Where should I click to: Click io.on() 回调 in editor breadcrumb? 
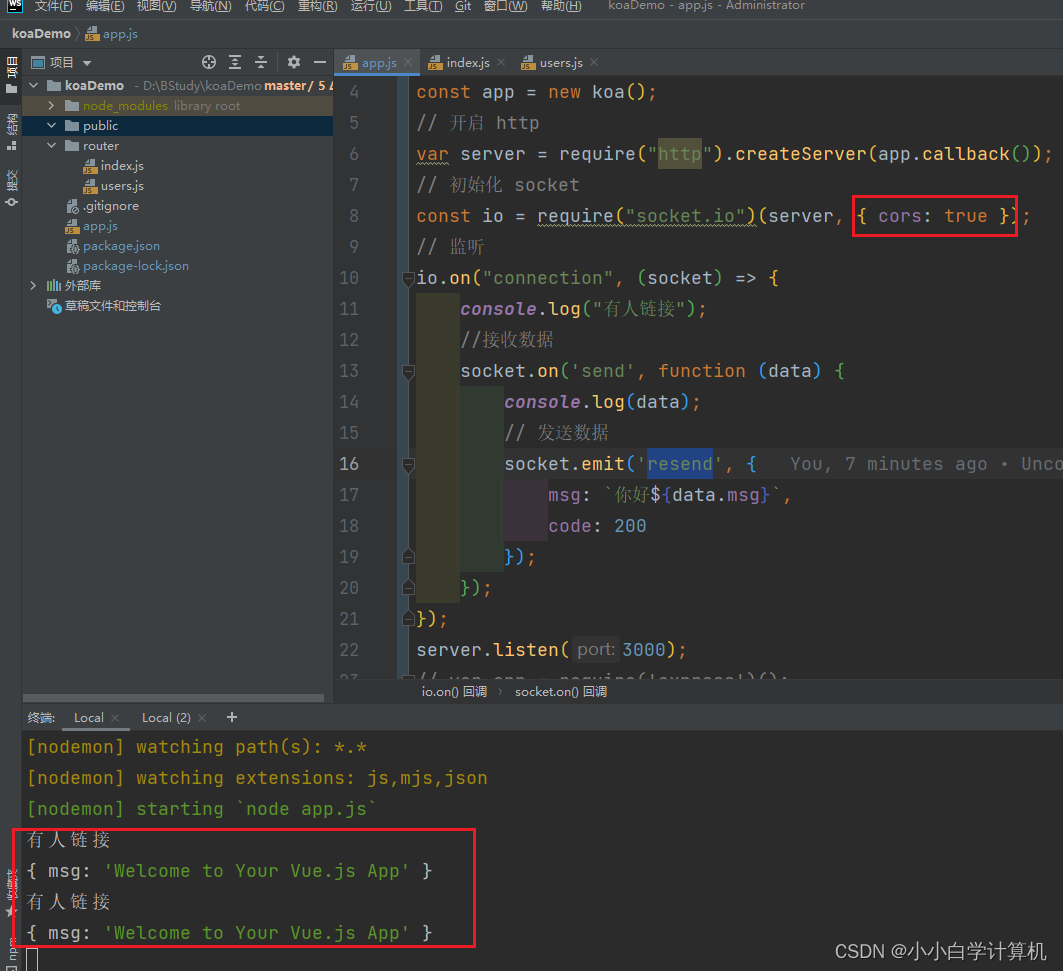tap(454, 692)
